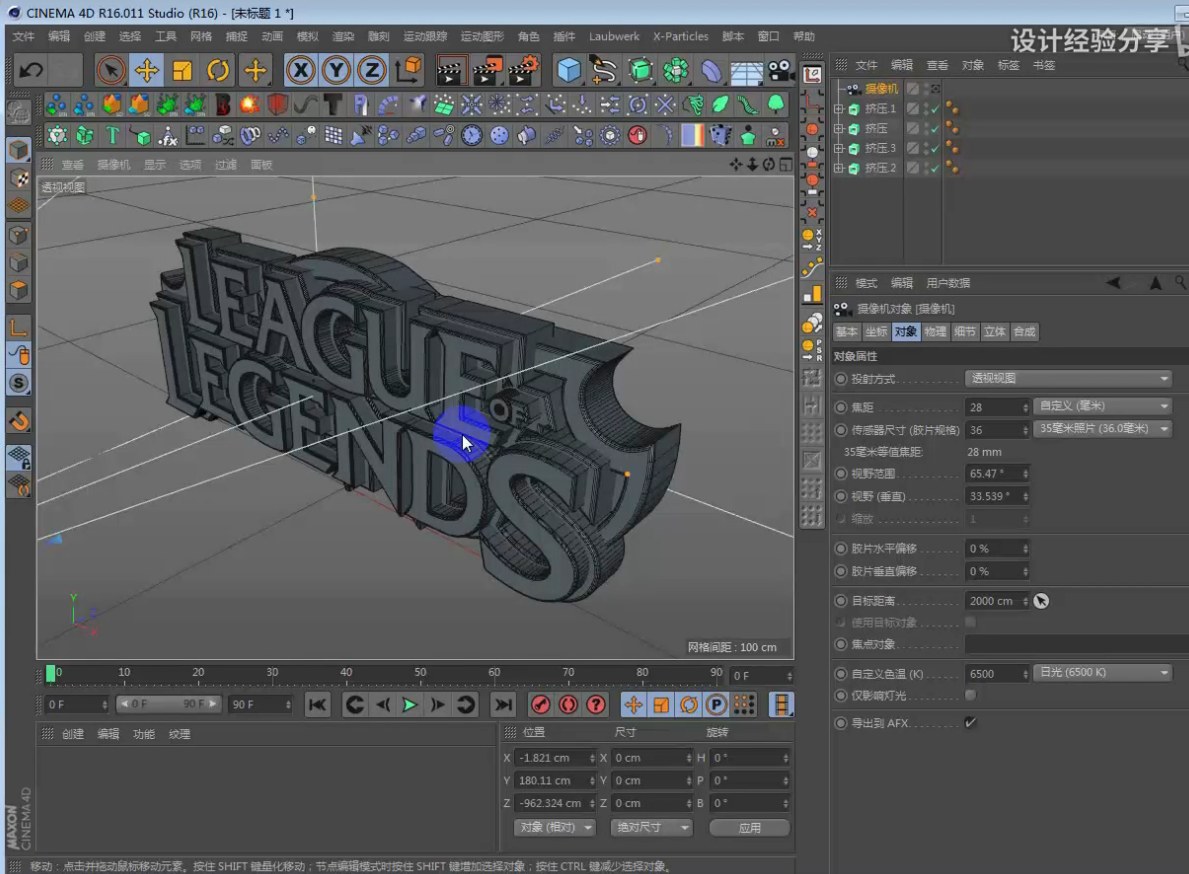Screen dimensions: 1189x874
Task: Switch to the 物理 tab
Action: point(935,332)
